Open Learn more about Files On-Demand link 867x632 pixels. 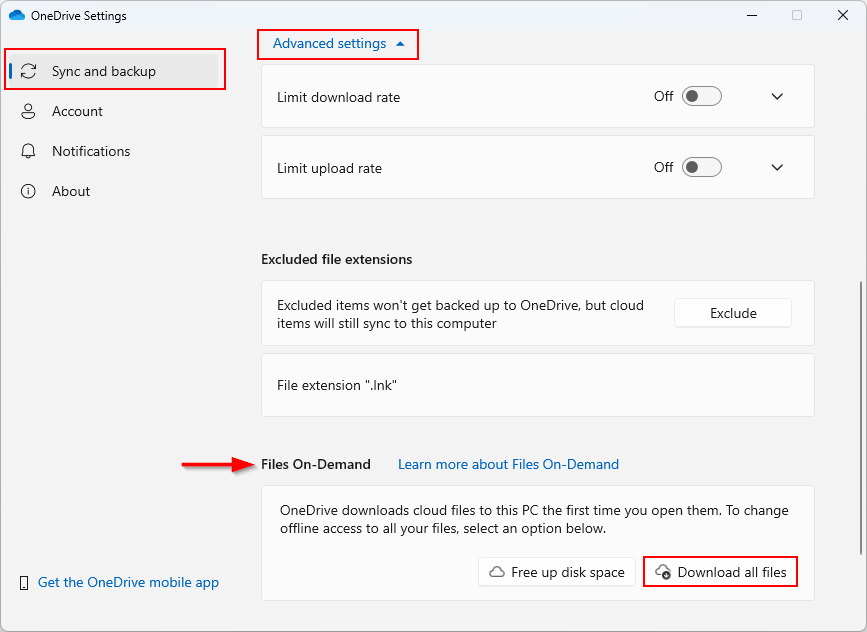pyautogui.click(x=508, y=464)
